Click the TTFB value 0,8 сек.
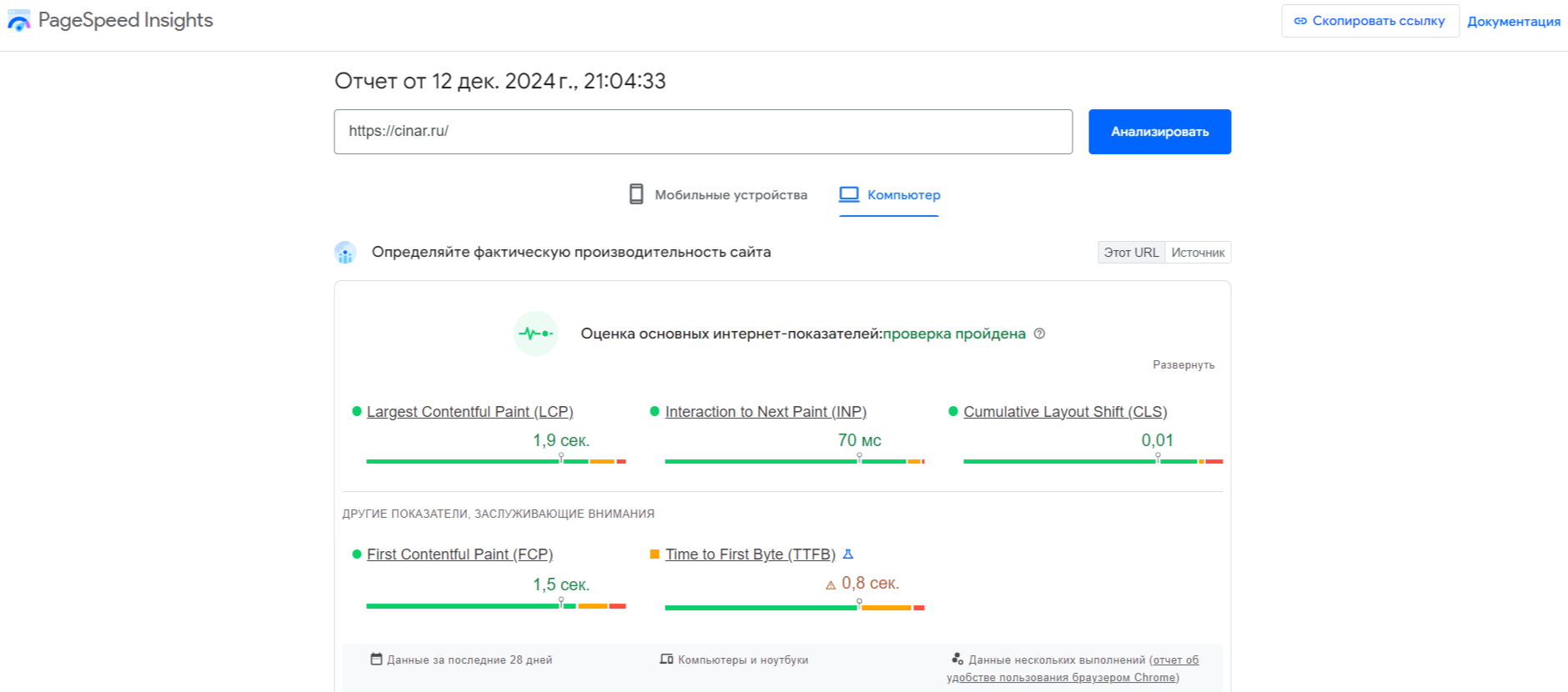Screen dimensions: 1568x692 [x=871, y=584]
